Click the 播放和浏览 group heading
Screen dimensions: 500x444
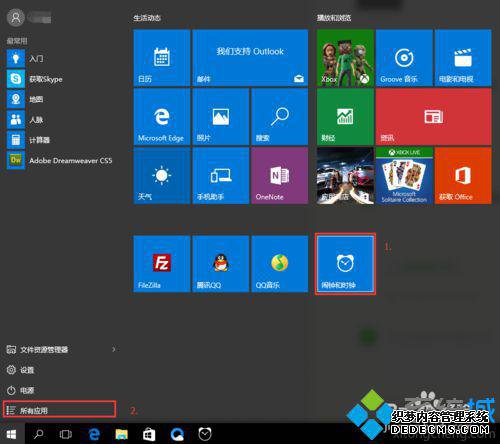[334, 18]
